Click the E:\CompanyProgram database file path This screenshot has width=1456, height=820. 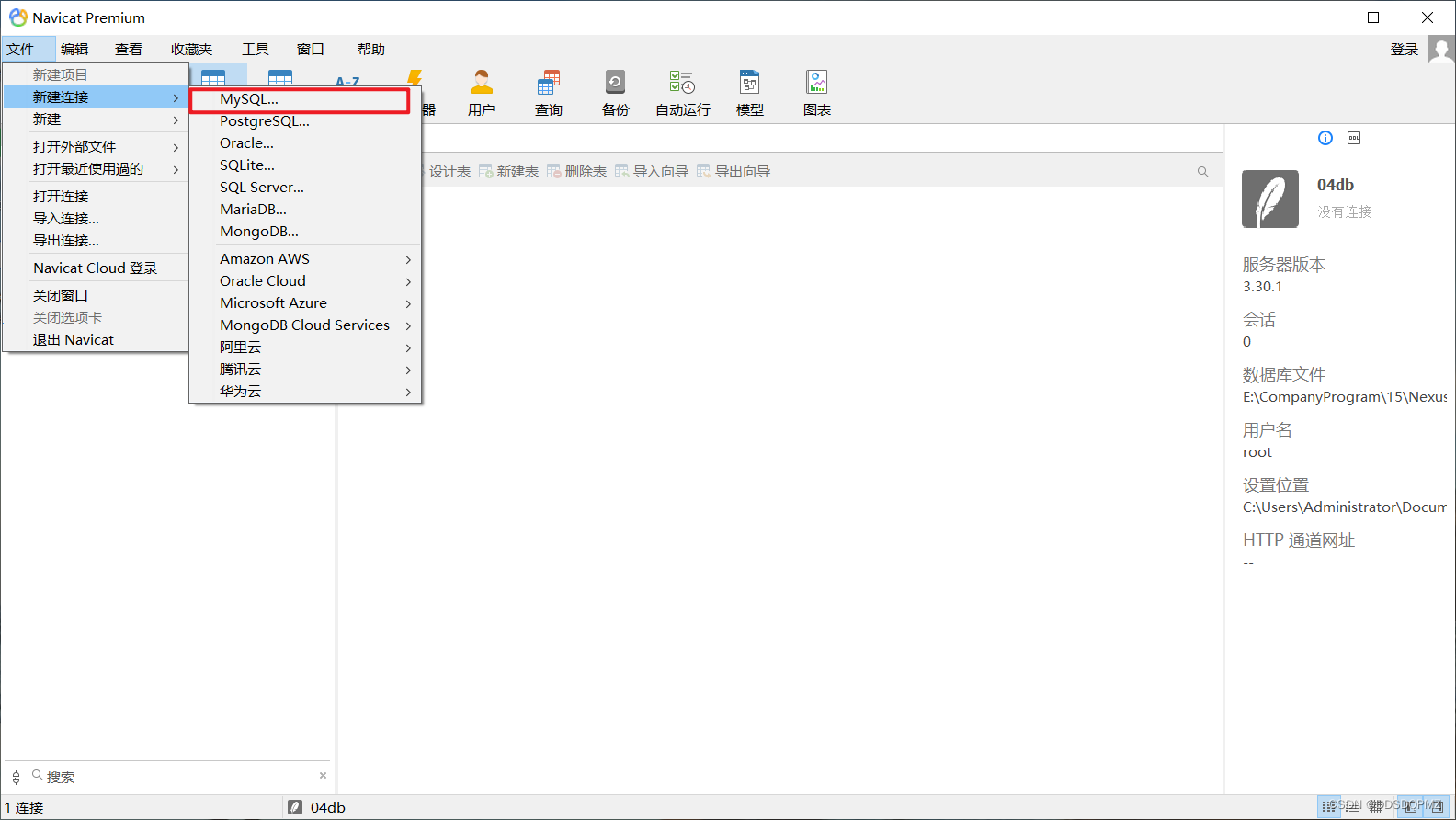coord(1345,397)
